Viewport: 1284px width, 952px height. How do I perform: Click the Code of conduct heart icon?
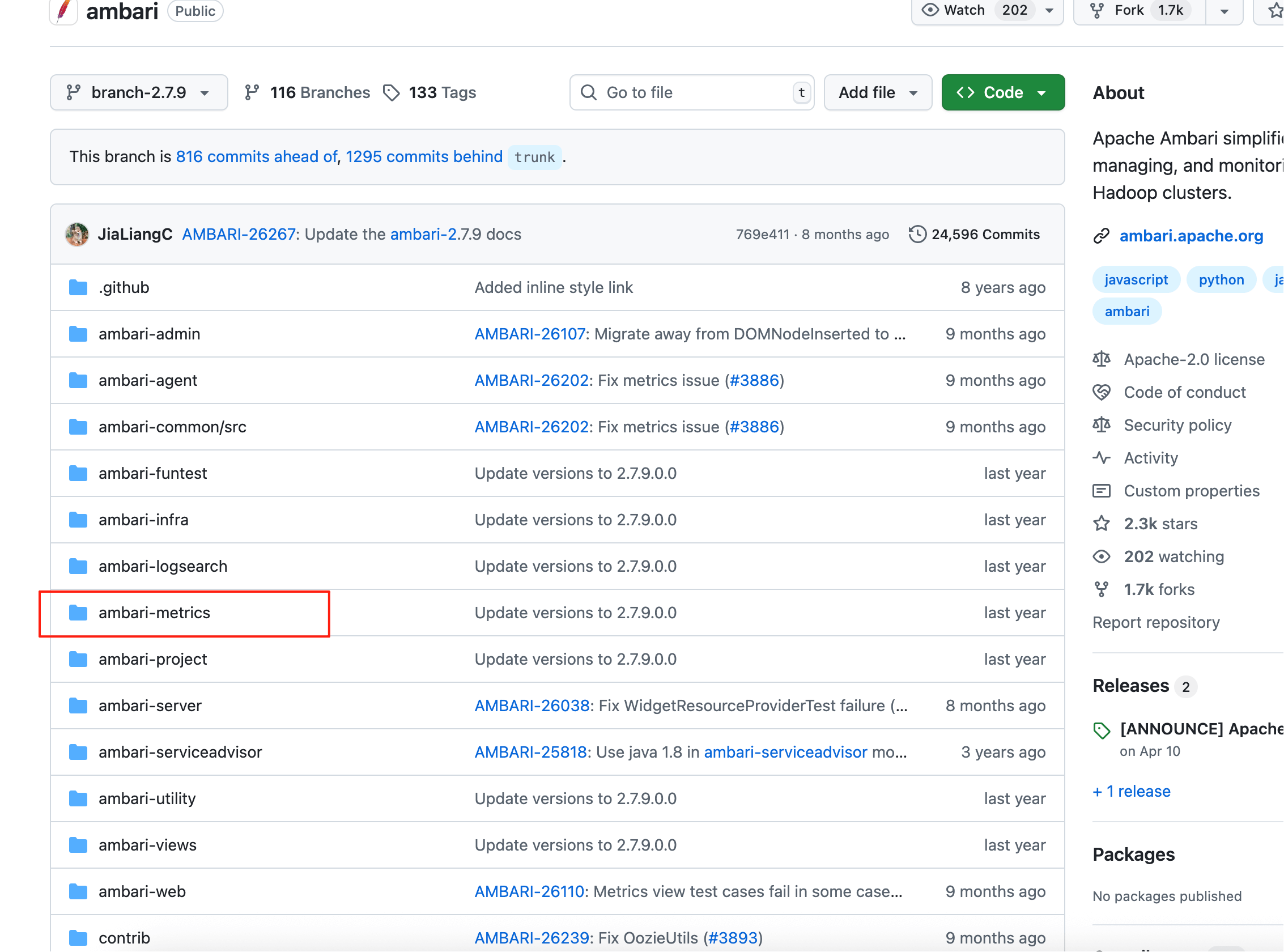point(1102,393)
